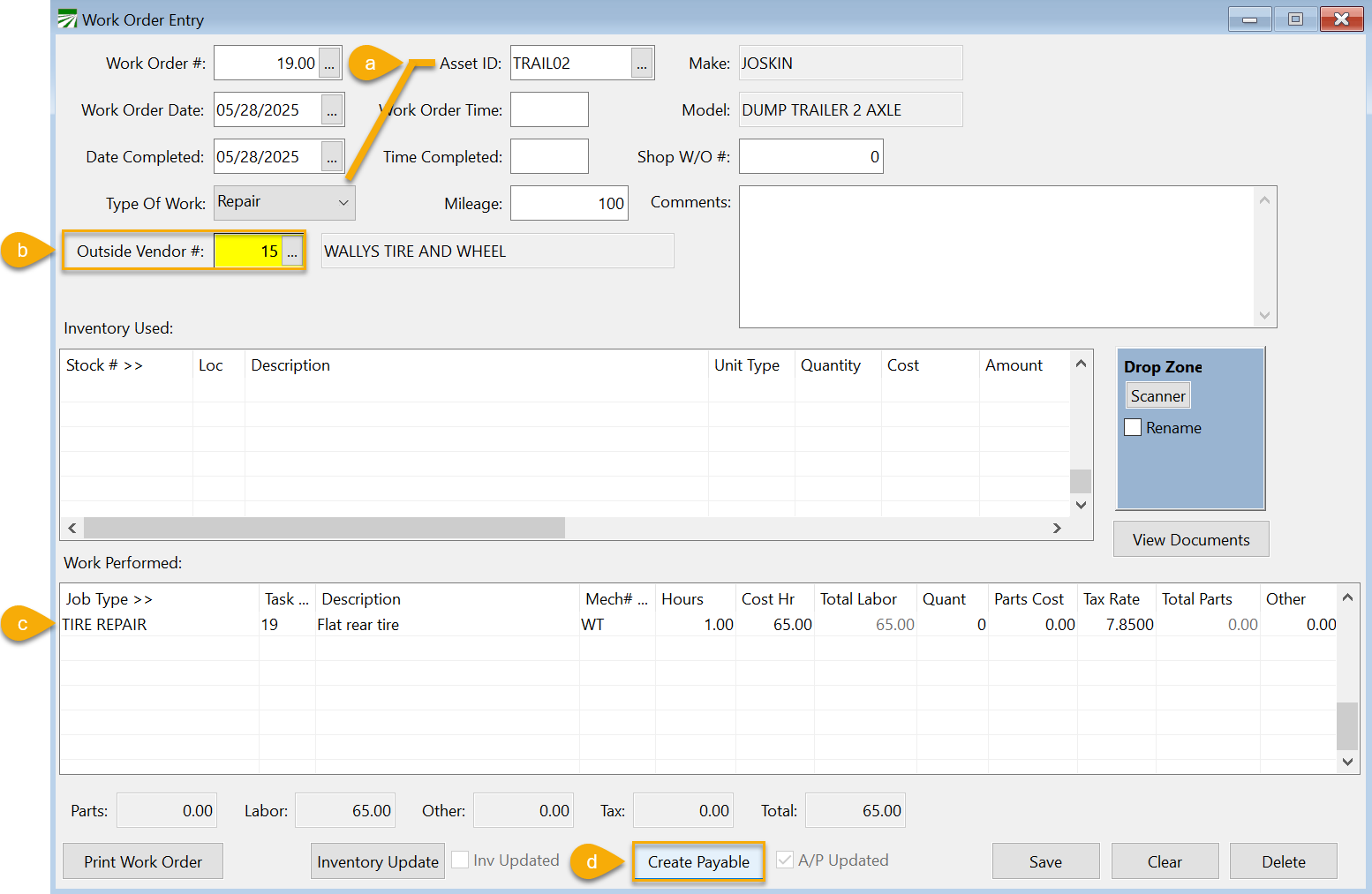Click the Create Payable button
This screenshot has height=894, width=1372.
[x=698, y=862]
